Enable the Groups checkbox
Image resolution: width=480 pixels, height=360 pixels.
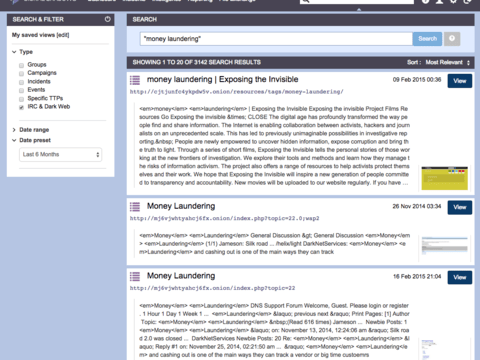click(21, 65)
